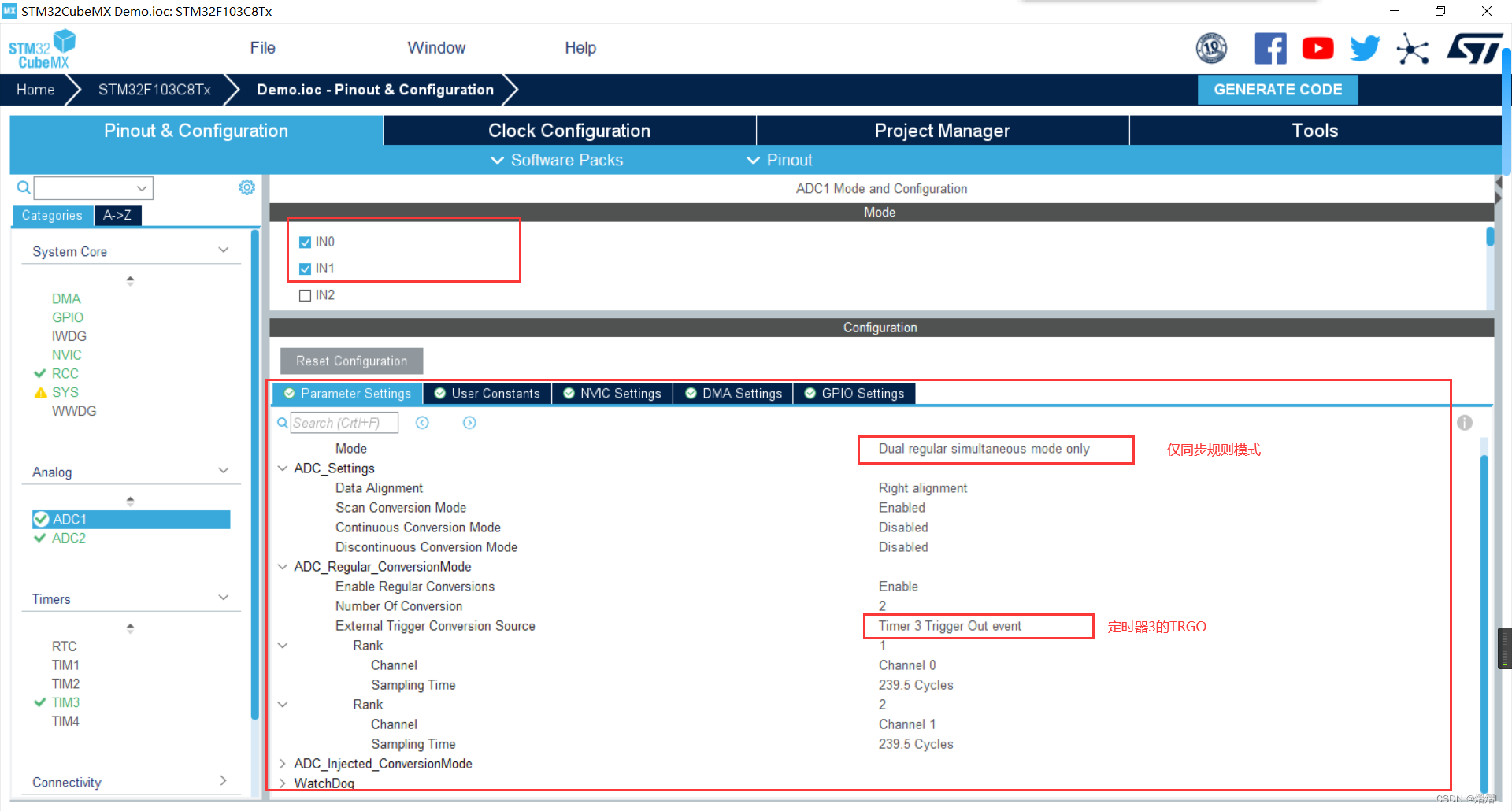The width and height of the screenshot is (1512, 811).
Task: Open the Software Packs dropdown
Action: point(557,160)
